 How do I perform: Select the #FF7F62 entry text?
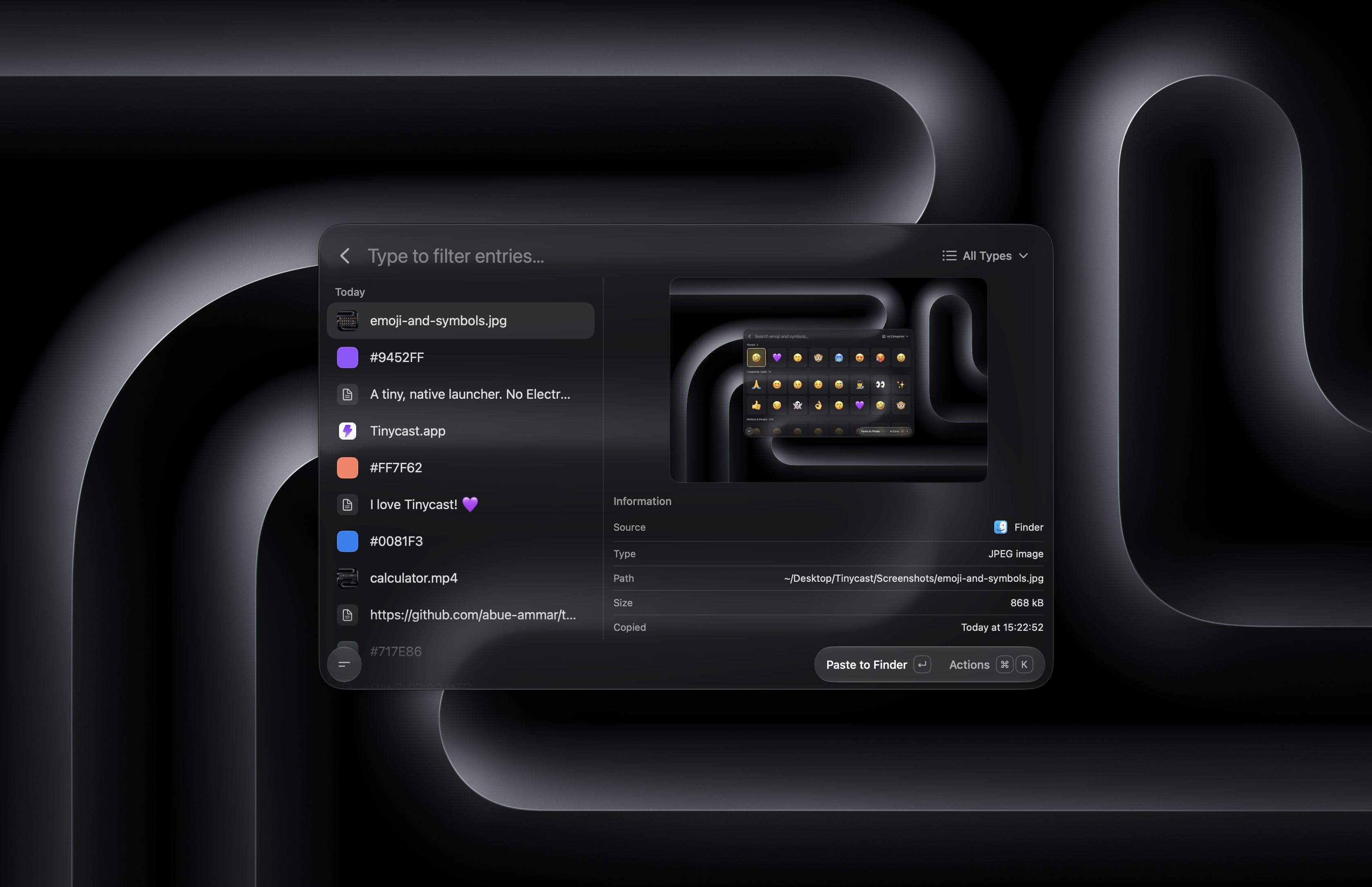[x=396, y=468]
